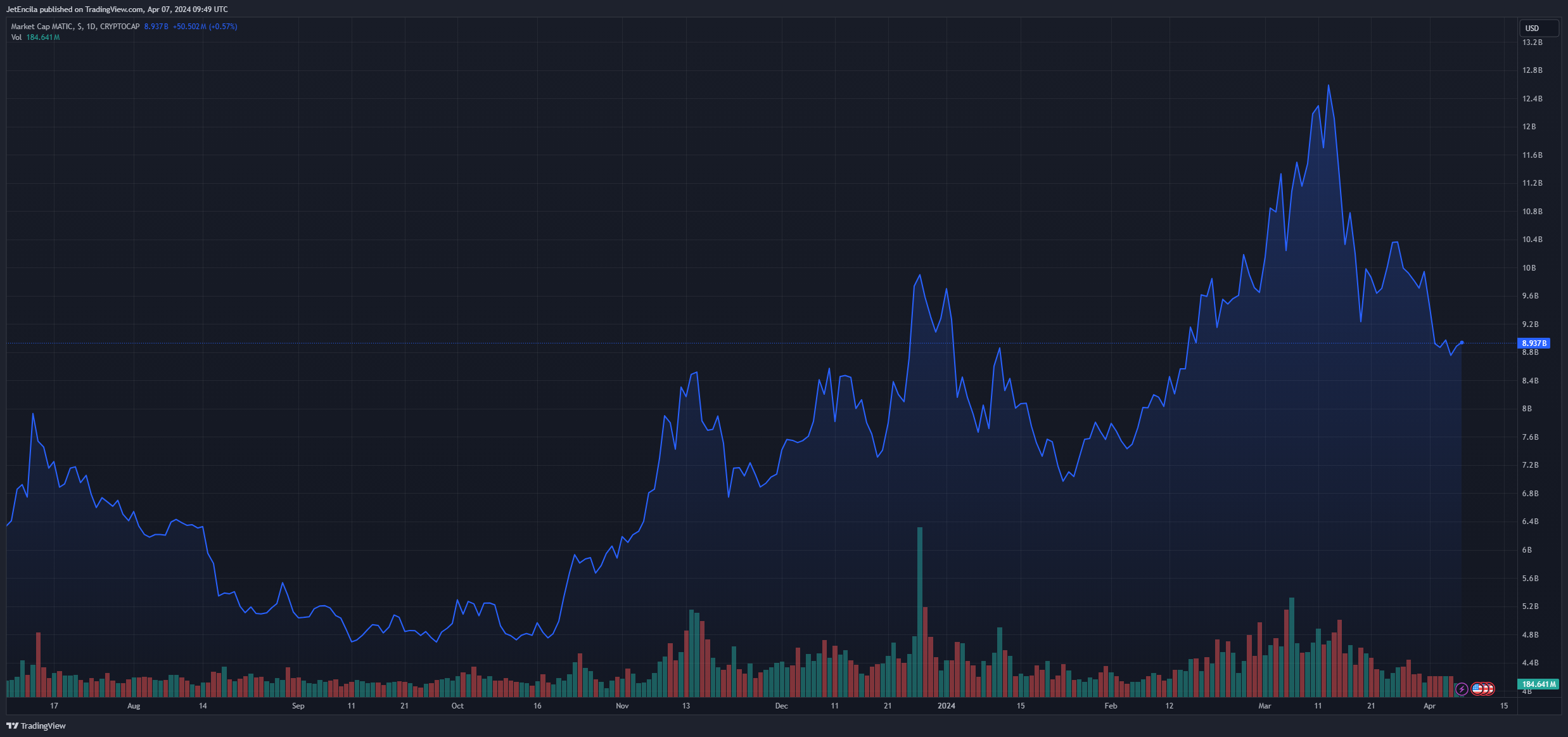Image resolution: width=1568 pixels, height=737 pixels.
Task: Click the green 184.641M volume axis label
Action: (x=1539, y=684)
